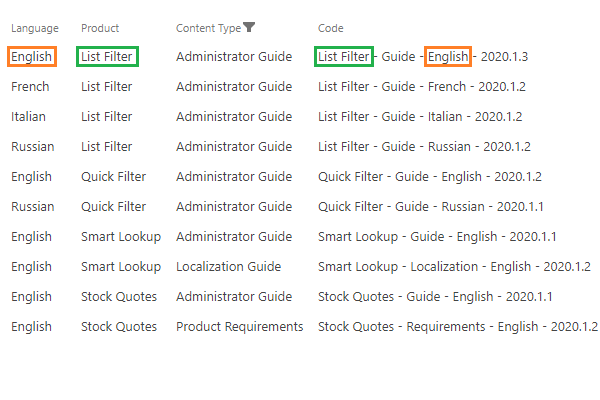Screen dimensions: 600x400
Task: Open Quick Filter - Guide - Russian - 2020.1.1
Action: point(431,206)
